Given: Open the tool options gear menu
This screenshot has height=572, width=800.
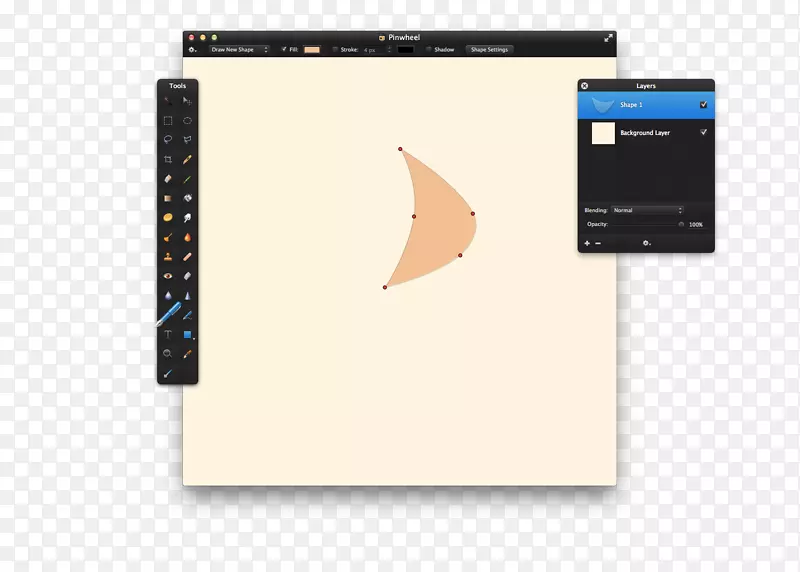Looking at the screenshot, I should pyautogui.click(x=193, y=49).
